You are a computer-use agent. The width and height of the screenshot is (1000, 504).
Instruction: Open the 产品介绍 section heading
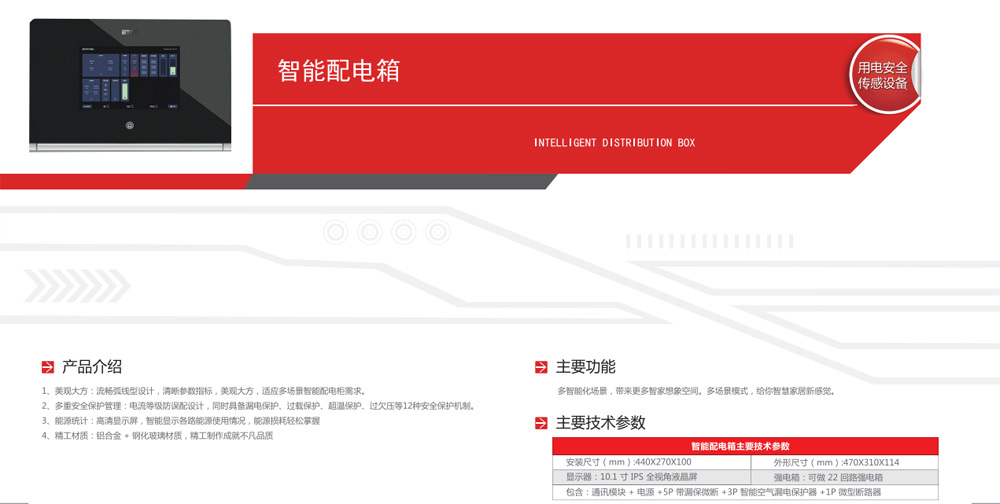(x=92, y=367)
